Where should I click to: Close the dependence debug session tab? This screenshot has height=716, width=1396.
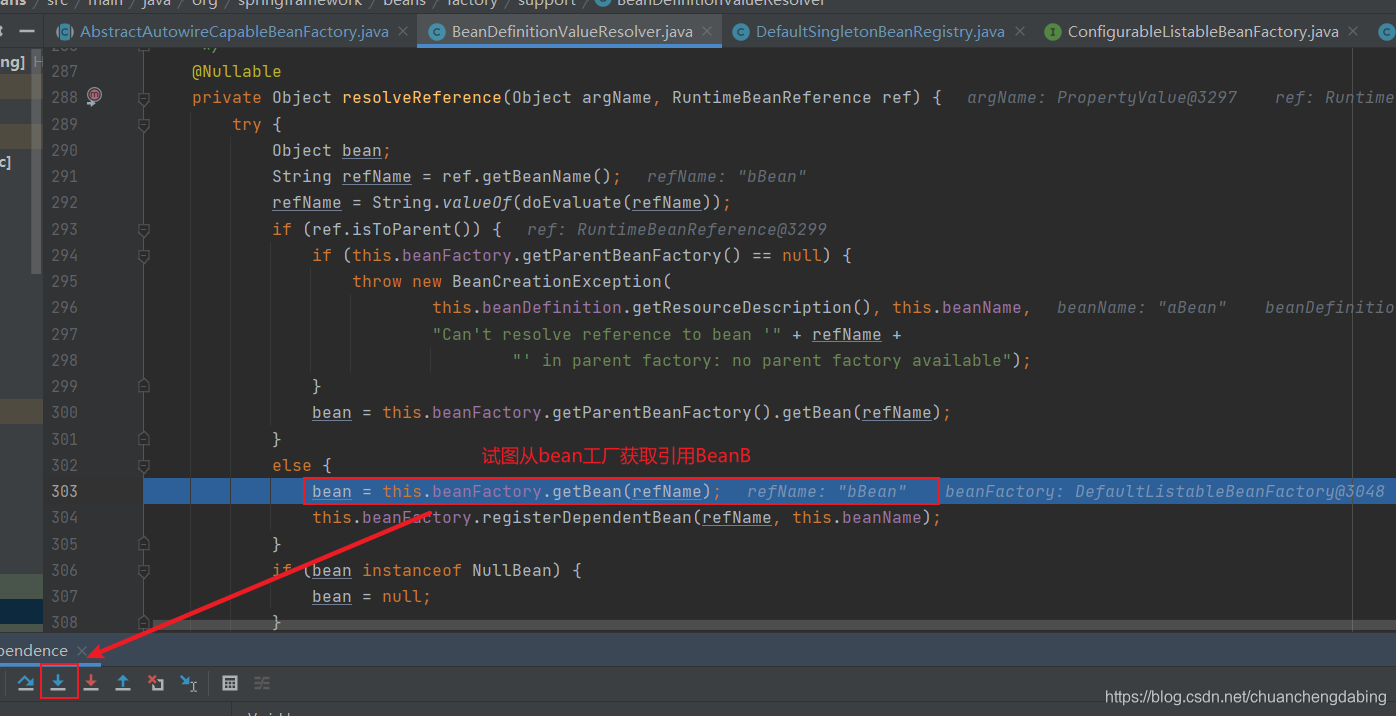pos(82,651)
